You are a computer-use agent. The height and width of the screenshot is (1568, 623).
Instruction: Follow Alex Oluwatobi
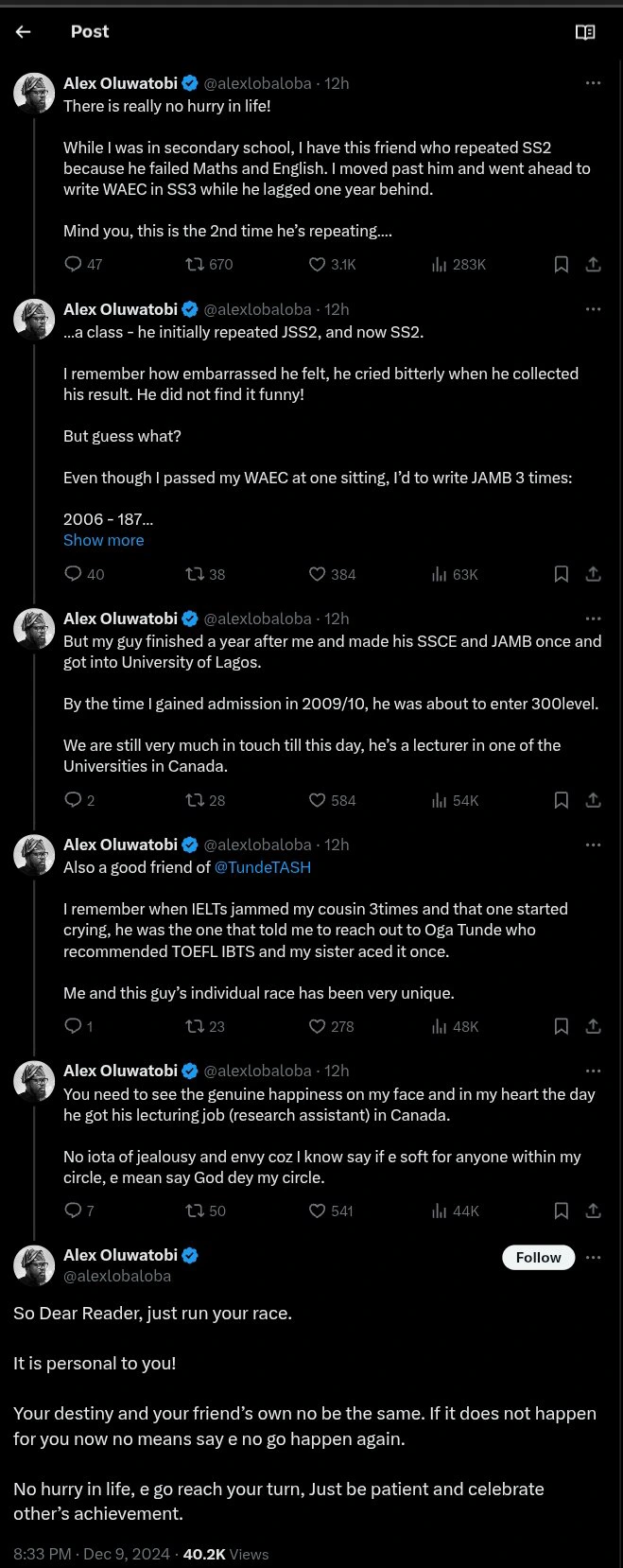coord(538,1257)
